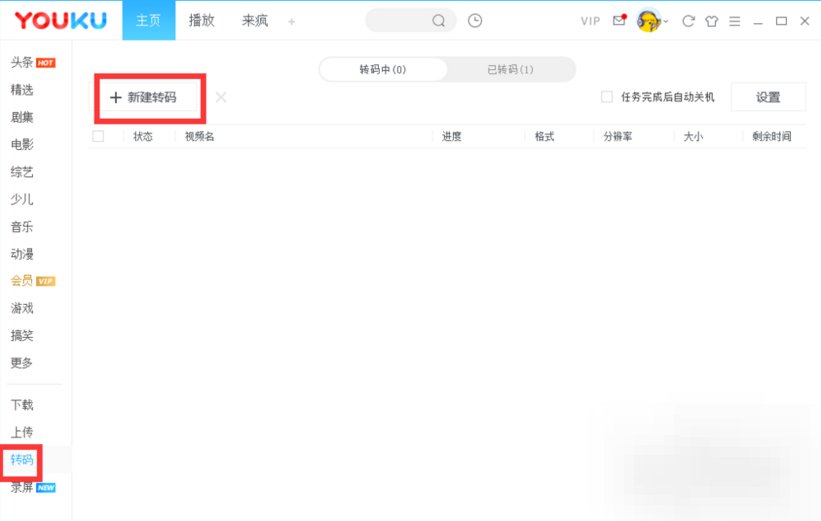Go to 头条 in sidebar
Screen dimensions: 821x521
(22, 62)
